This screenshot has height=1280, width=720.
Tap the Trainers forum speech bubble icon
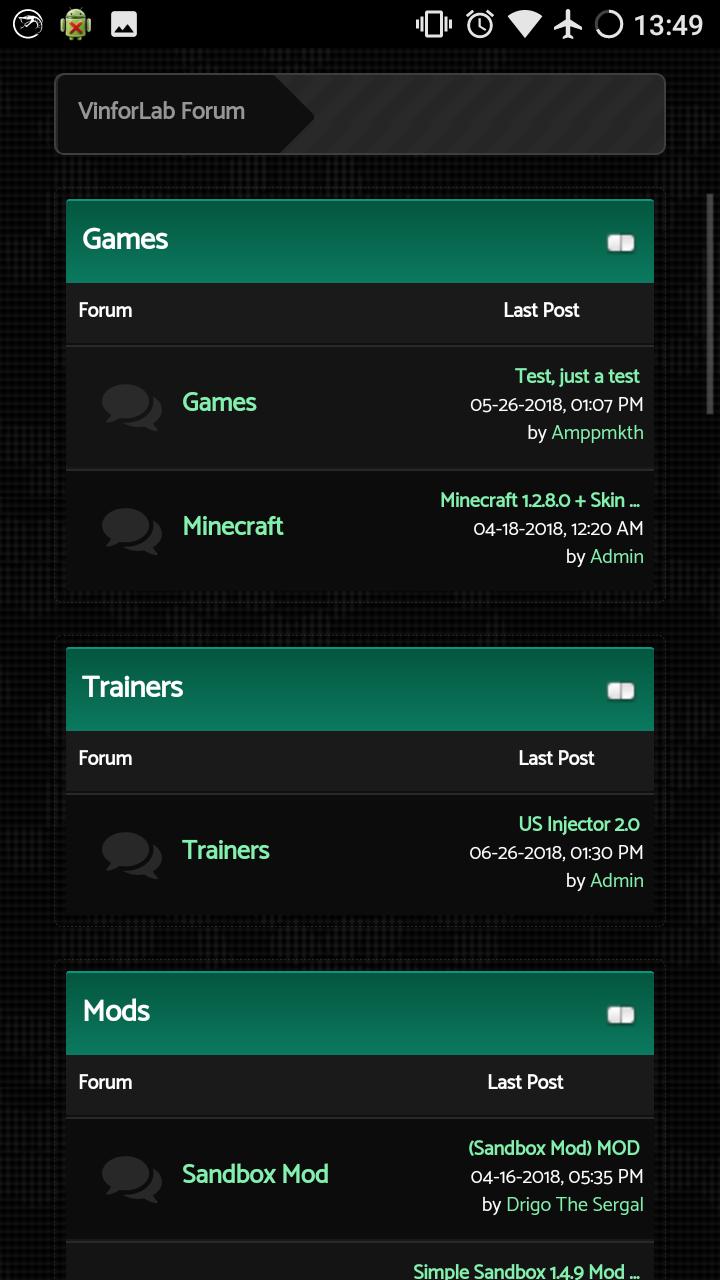click(x=131, y=854)
